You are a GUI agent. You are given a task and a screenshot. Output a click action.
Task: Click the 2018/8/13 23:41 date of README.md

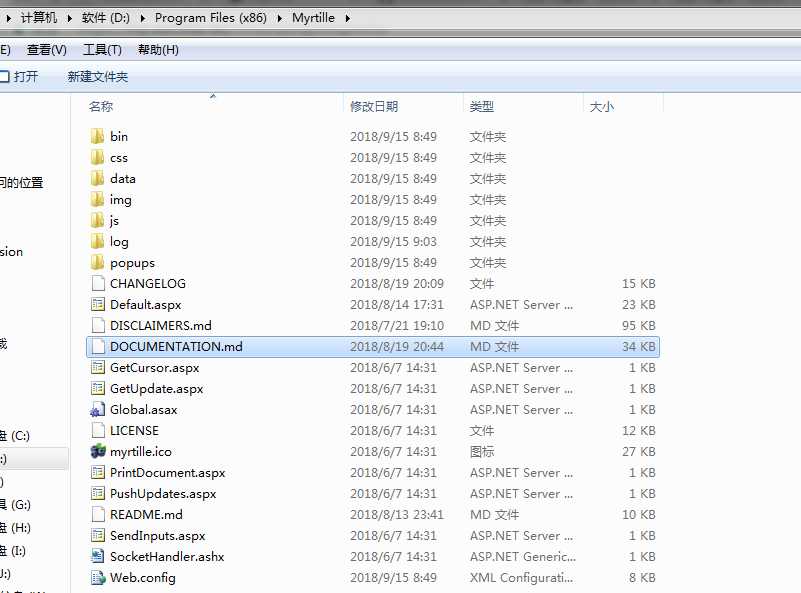(397, 514)
